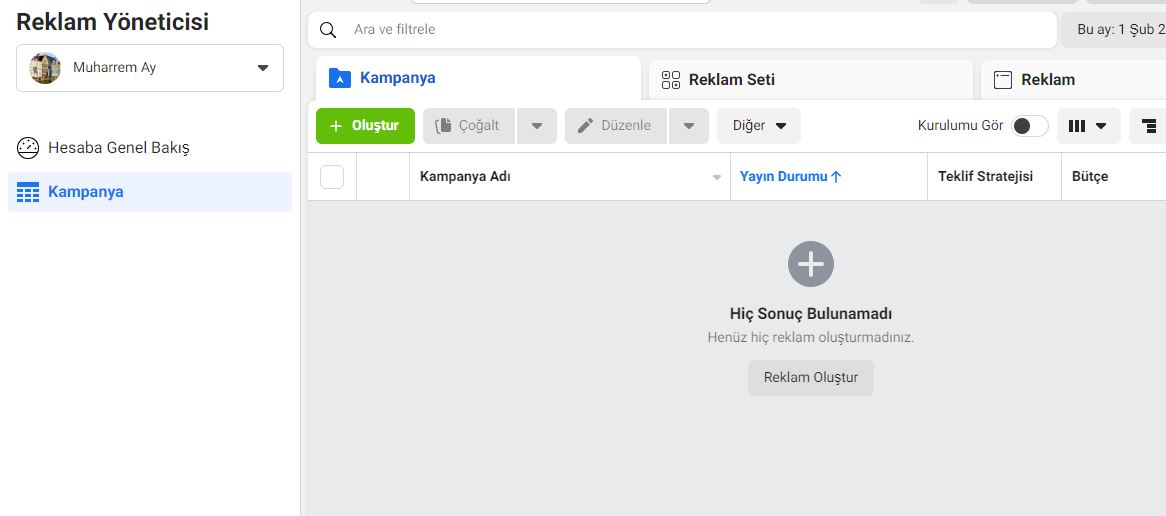This screenshot has width=1166, height=516.
Task: Click the Henüz hiç reklam oluşturmadınız text
Action: [811, 338]
